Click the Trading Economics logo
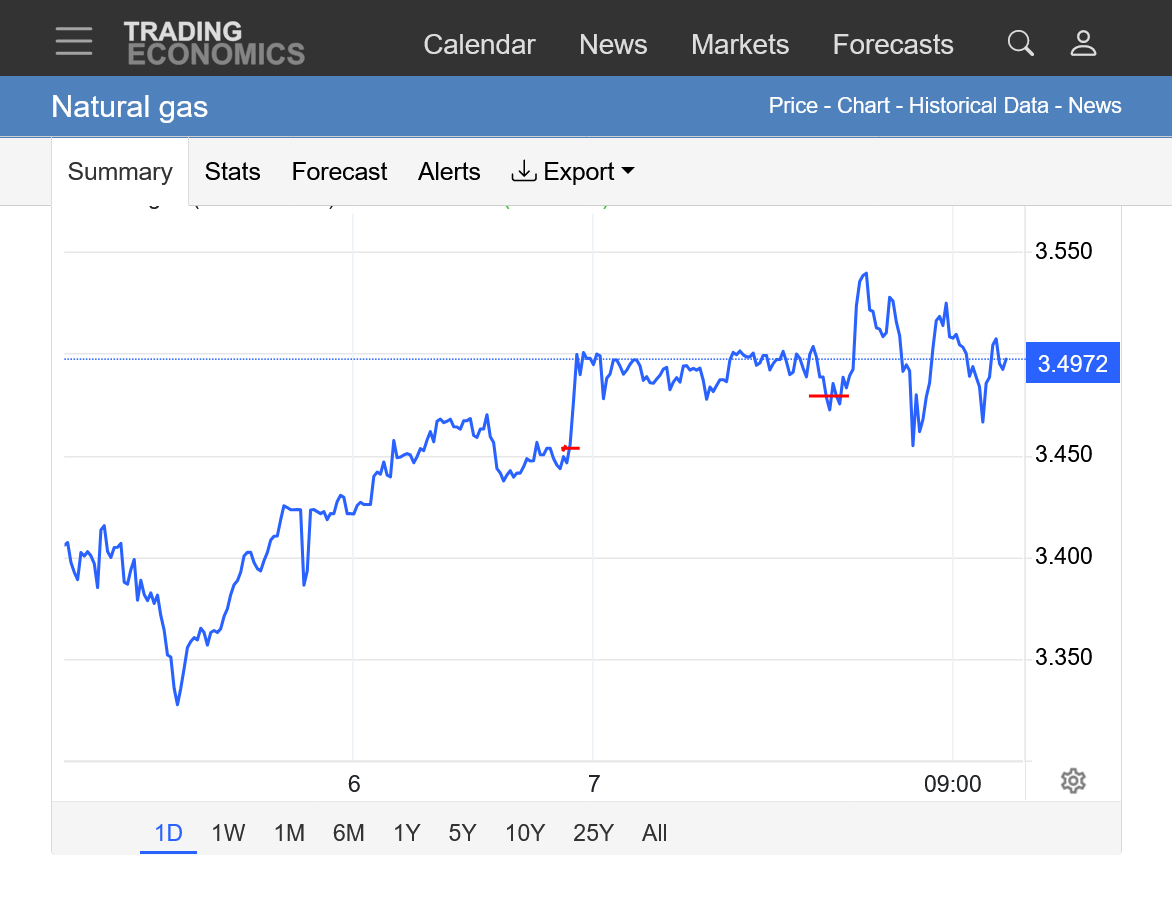This screenshot has height=901, width=1172. (x=214, y=44)
